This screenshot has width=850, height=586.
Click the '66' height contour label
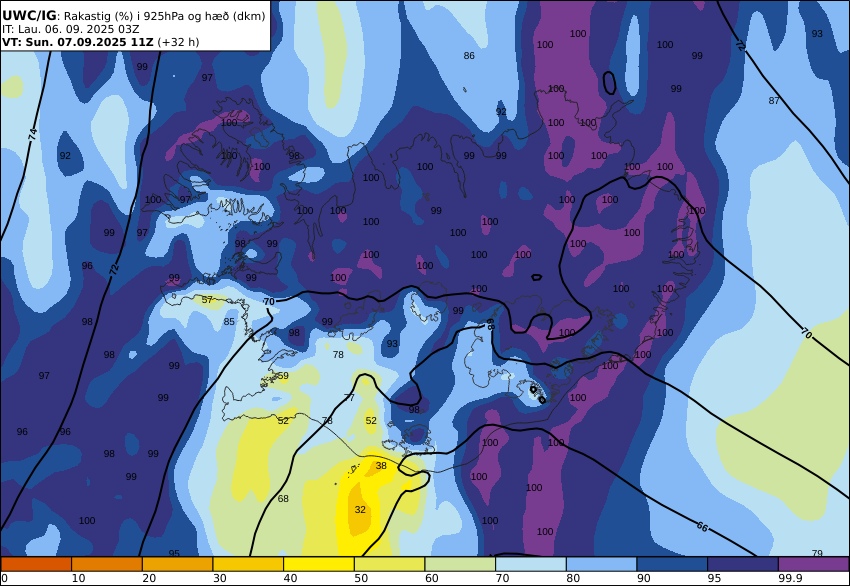click(x=702, y=526)
